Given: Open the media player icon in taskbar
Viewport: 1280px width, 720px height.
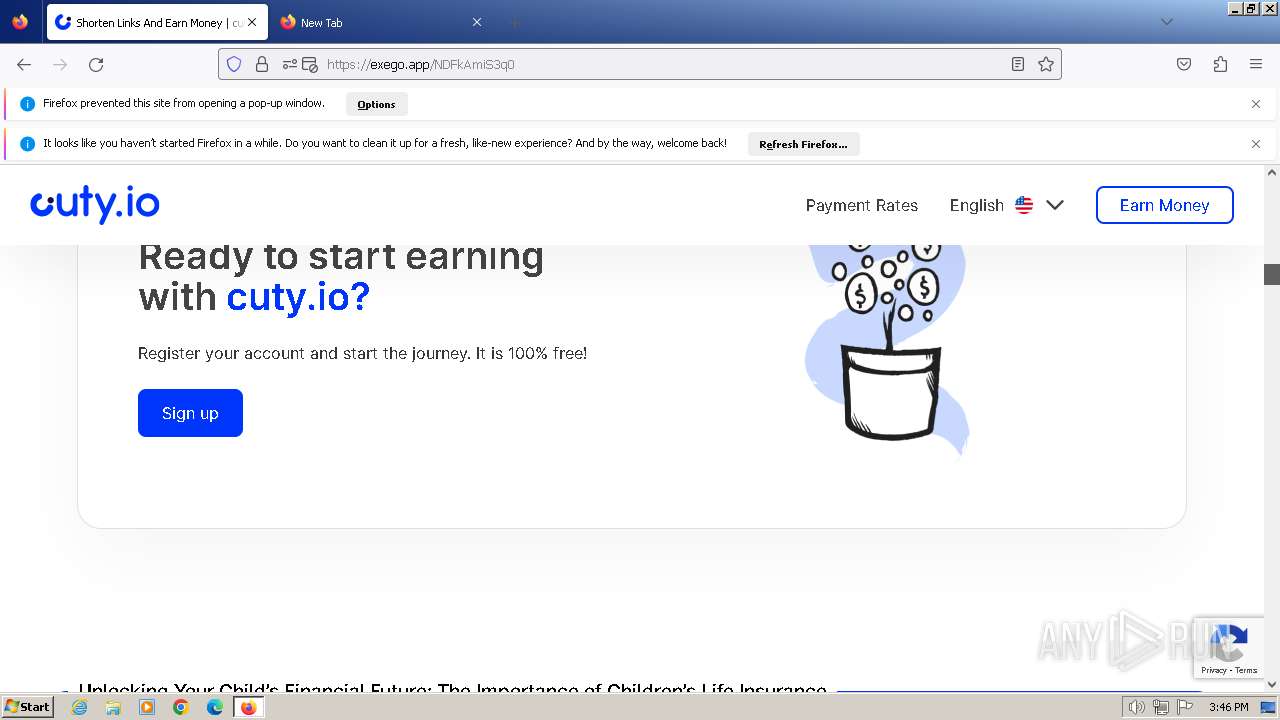Looking at the screenshot, I should (x=147, y=707).
